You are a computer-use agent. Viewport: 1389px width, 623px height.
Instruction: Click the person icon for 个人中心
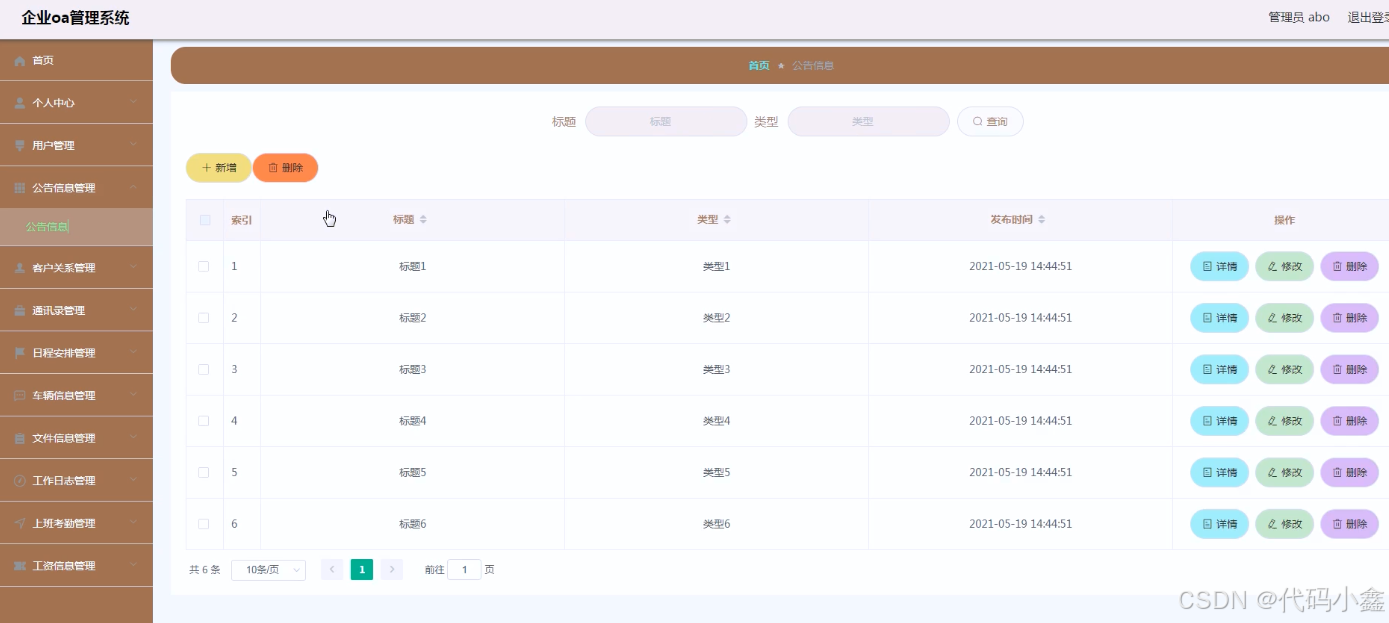[20, 103]
